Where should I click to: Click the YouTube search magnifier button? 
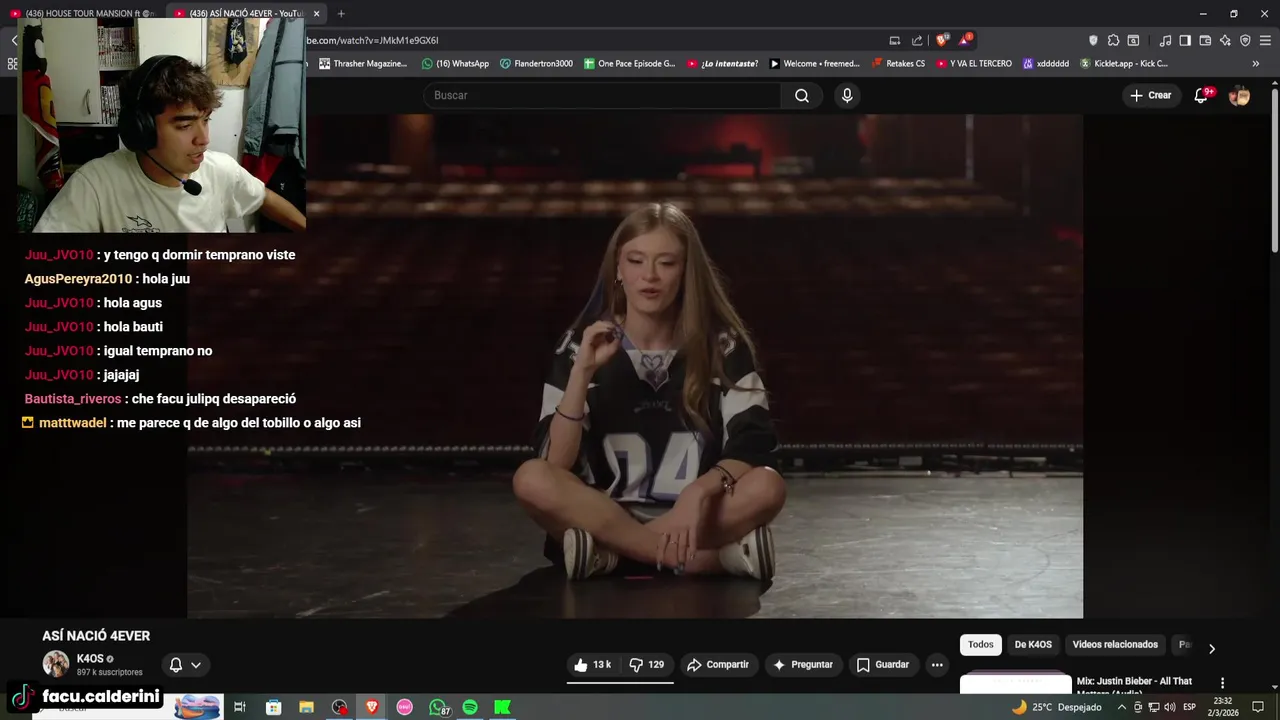click(802, 95)
